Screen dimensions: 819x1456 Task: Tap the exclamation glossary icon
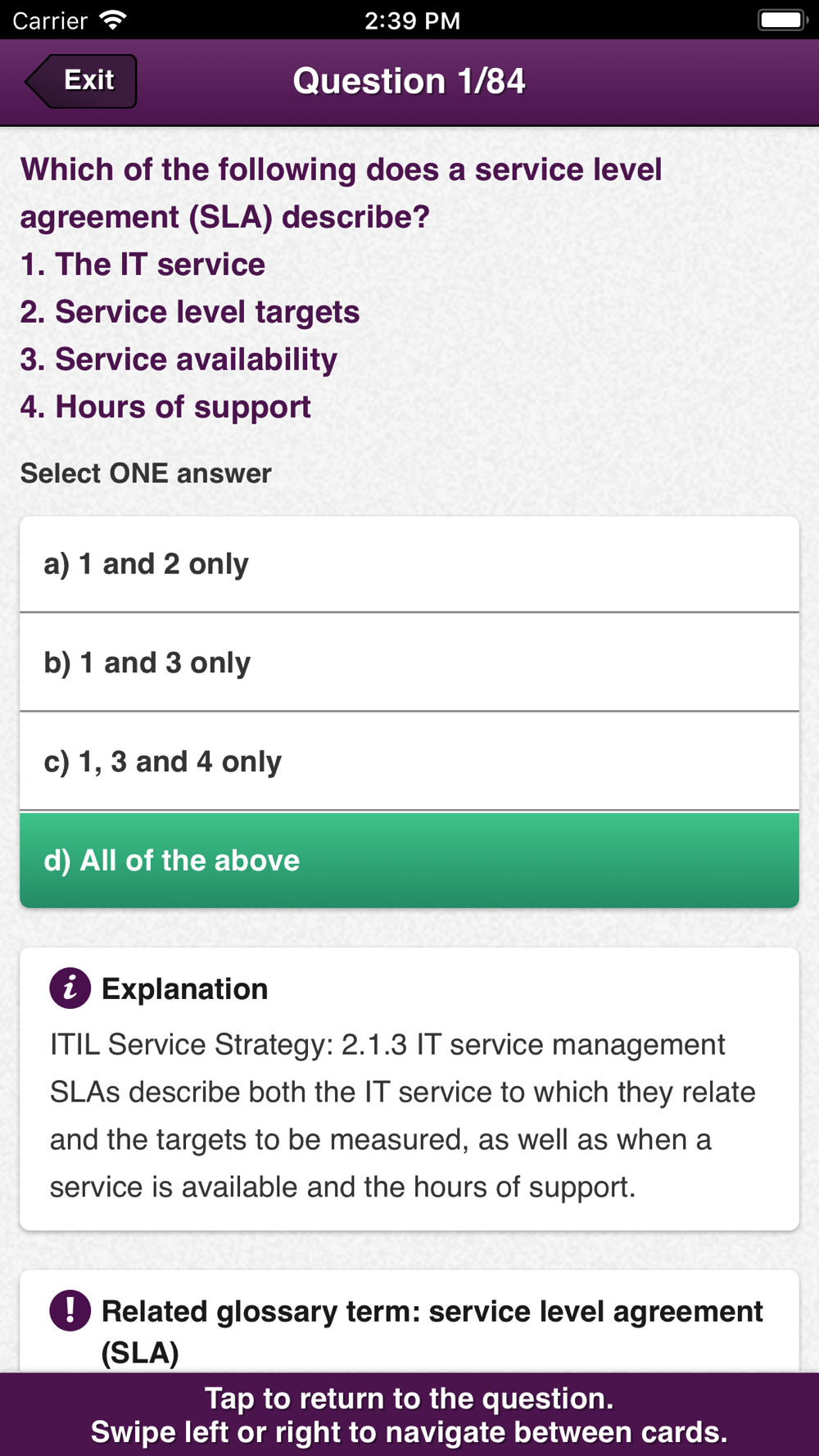[70, 1309]
